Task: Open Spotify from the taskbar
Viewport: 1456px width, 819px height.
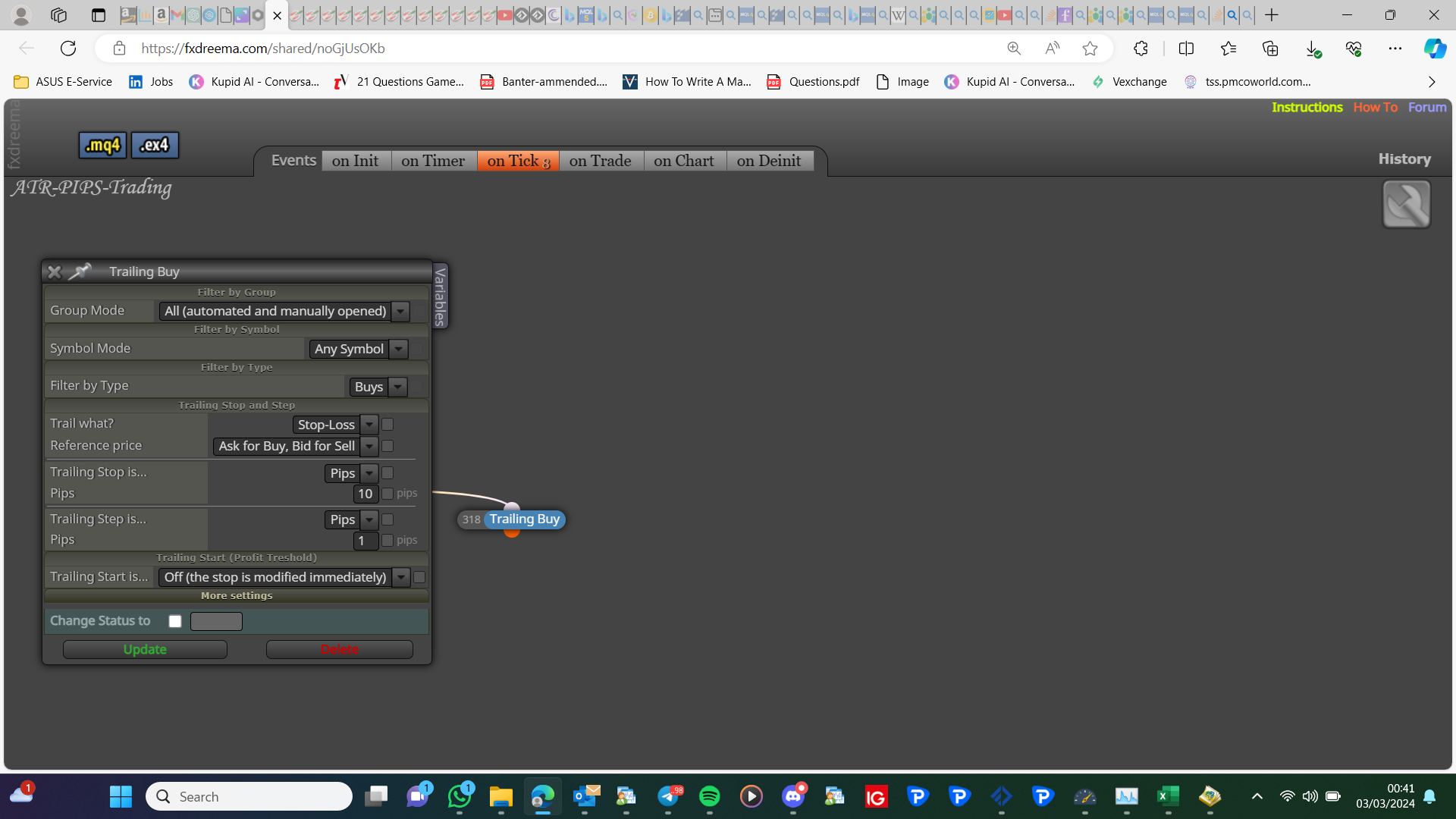Action: [709, 796]
